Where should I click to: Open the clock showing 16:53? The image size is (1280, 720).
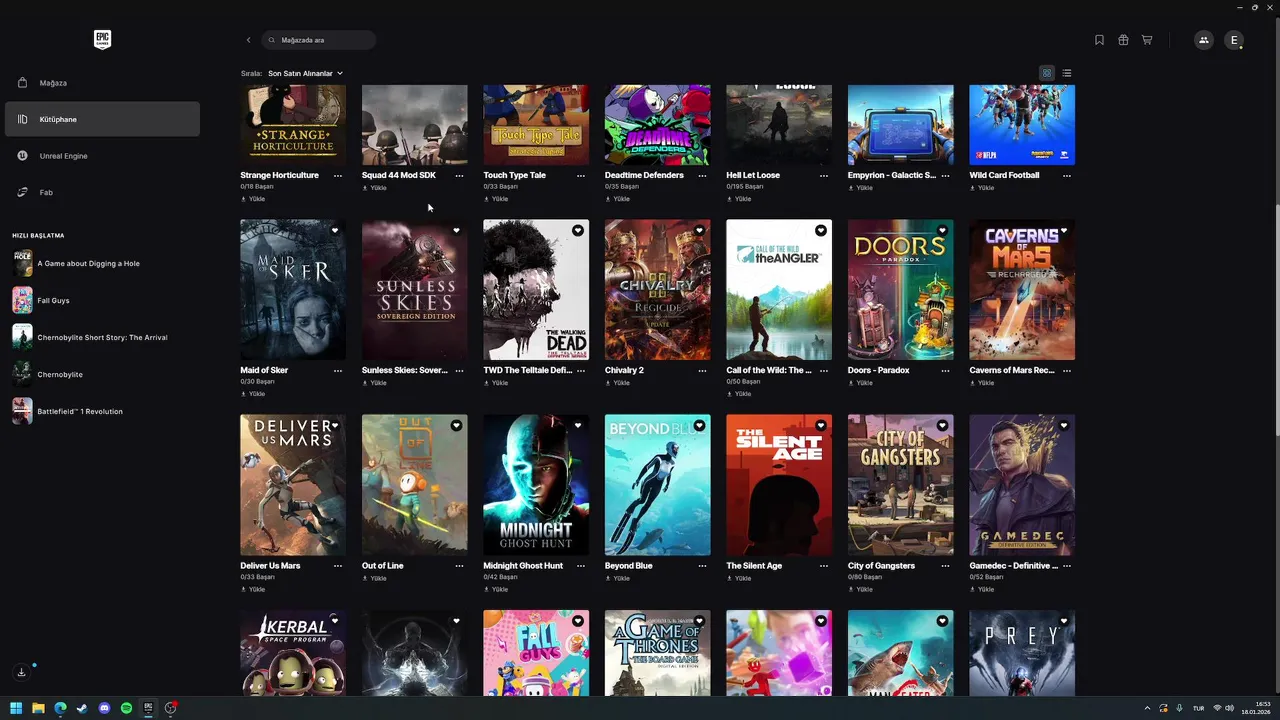pos(1255,708)
